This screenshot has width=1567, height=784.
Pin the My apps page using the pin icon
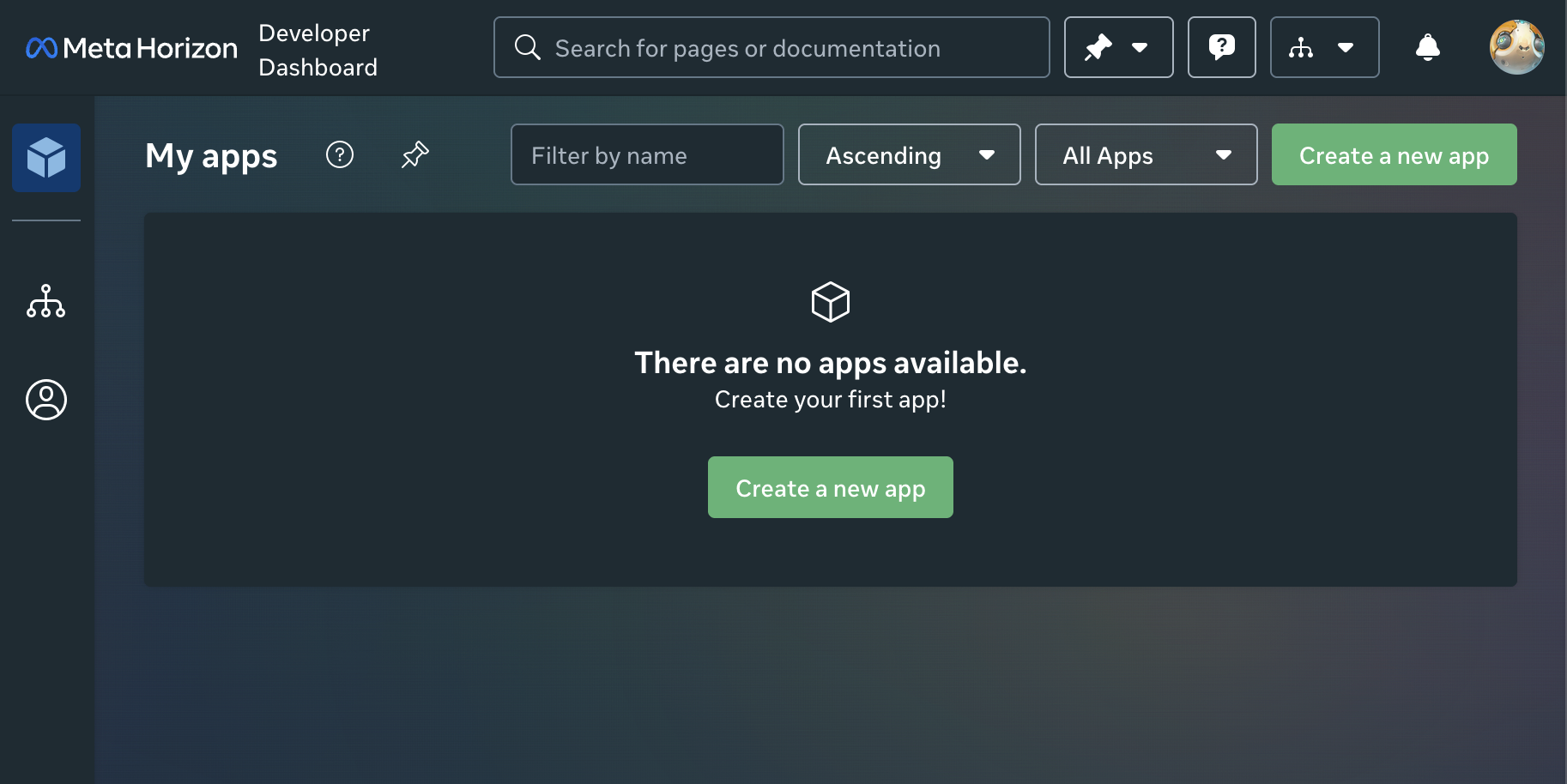[414, 154]
